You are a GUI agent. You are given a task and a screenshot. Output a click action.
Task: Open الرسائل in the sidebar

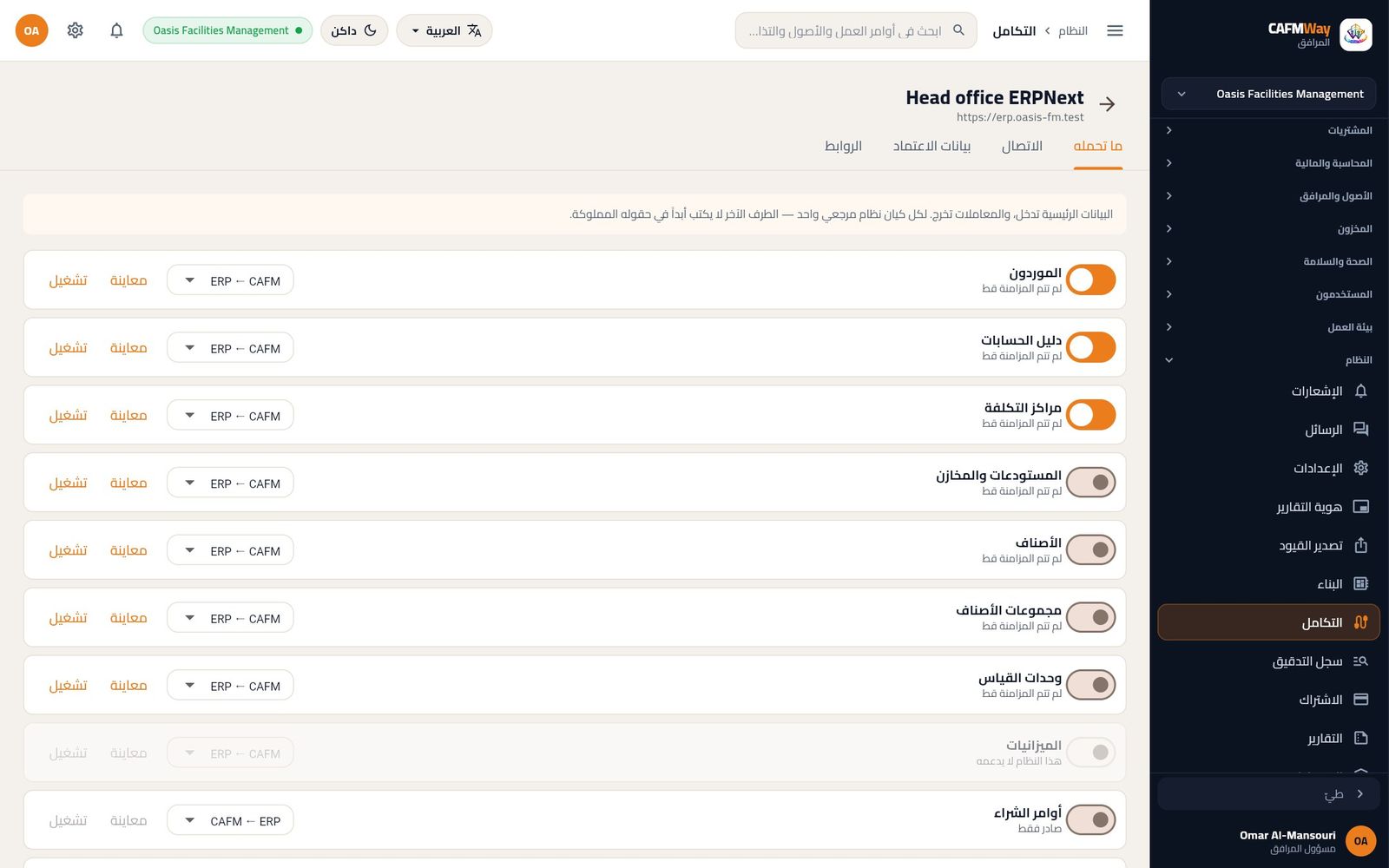(1268, 430)
